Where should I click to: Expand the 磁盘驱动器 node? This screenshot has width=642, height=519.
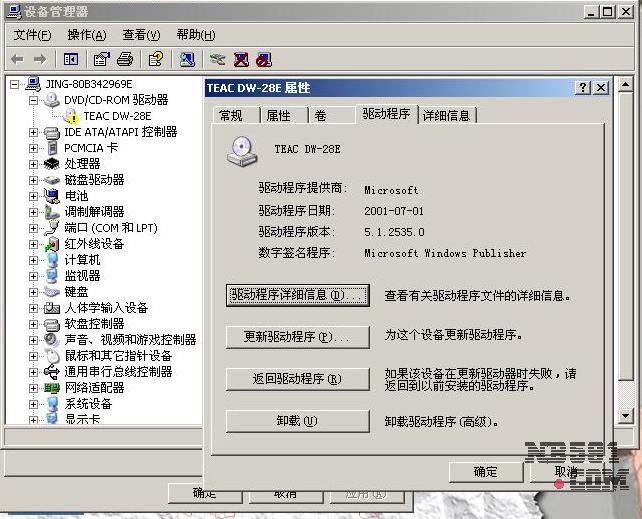(x=34, y=181)
